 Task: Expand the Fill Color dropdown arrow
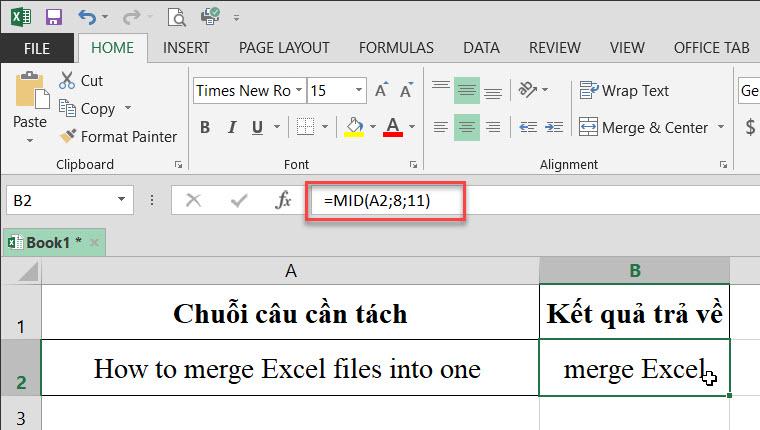coord(373,127)
